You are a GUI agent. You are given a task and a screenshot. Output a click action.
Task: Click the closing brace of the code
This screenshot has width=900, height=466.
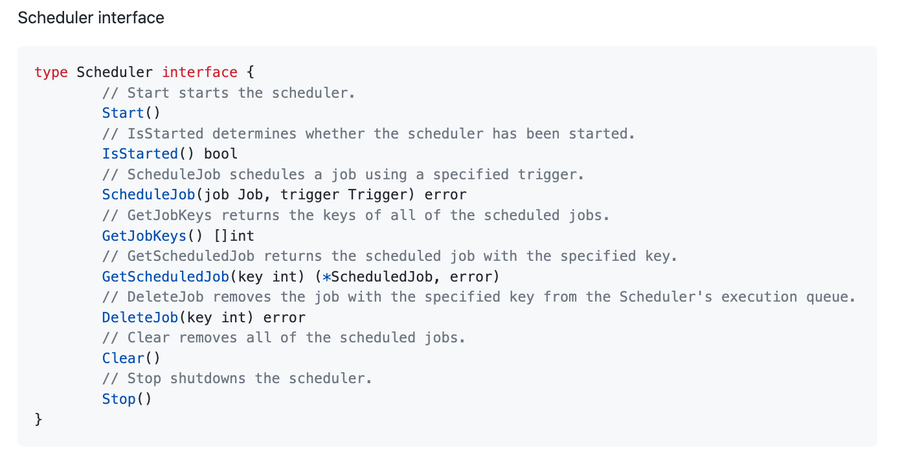point(38,419)
